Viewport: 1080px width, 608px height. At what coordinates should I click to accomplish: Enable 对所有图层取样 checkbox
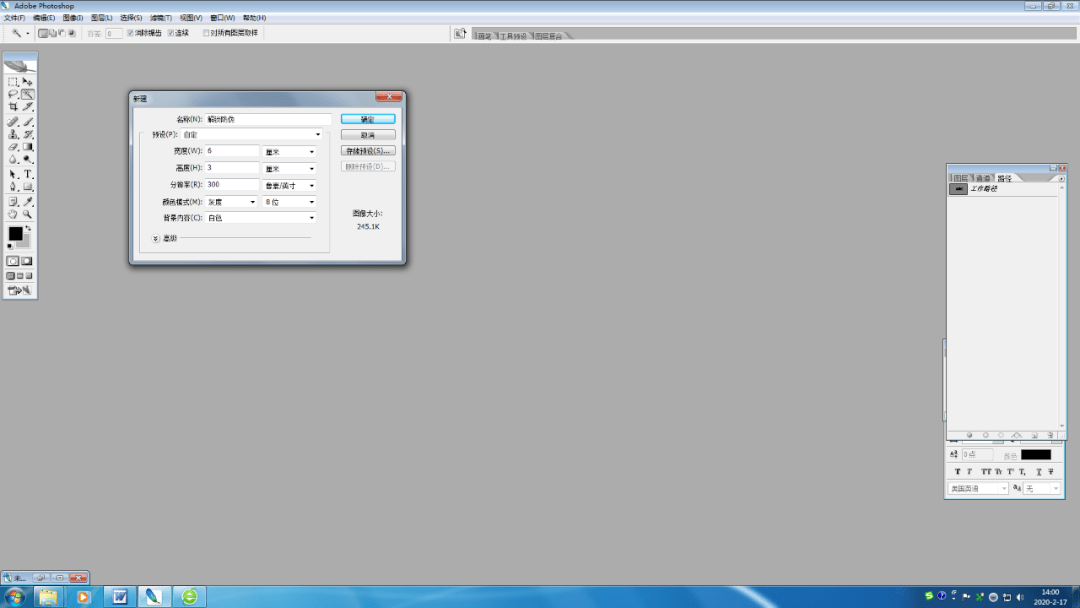205,33
